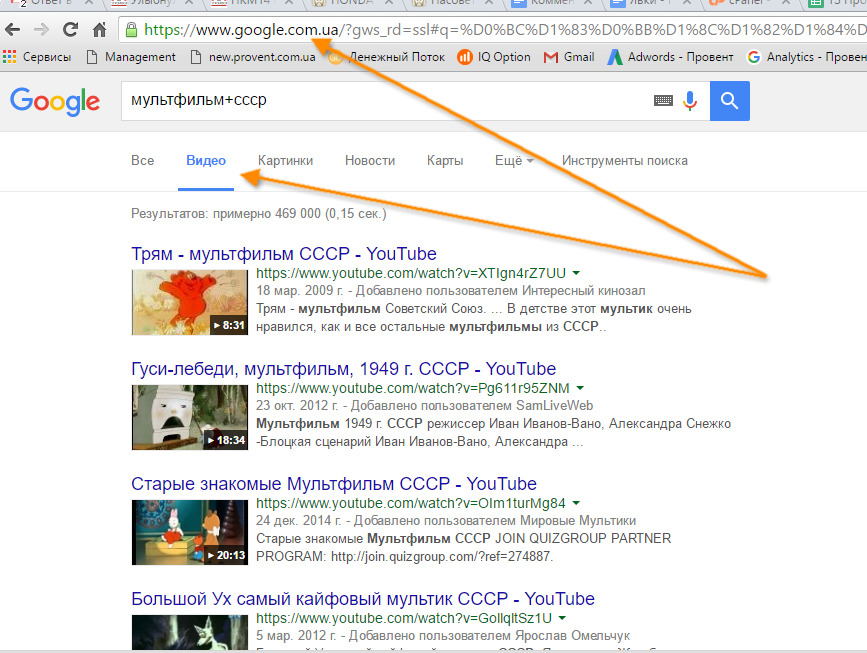Viewport: 867px width, 653px height.
Task: Open the Трям - мультфильм СССР result
Action: click(x=284, y=254)
